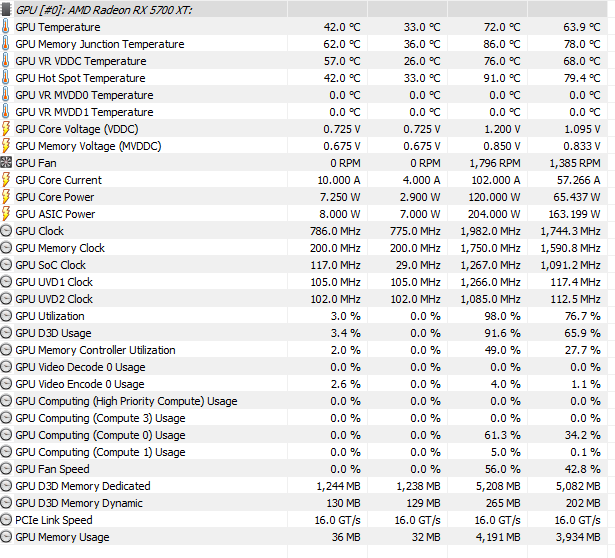Select the GPU Temperature sensor label

pyautogui.click(x=58, y=27)
